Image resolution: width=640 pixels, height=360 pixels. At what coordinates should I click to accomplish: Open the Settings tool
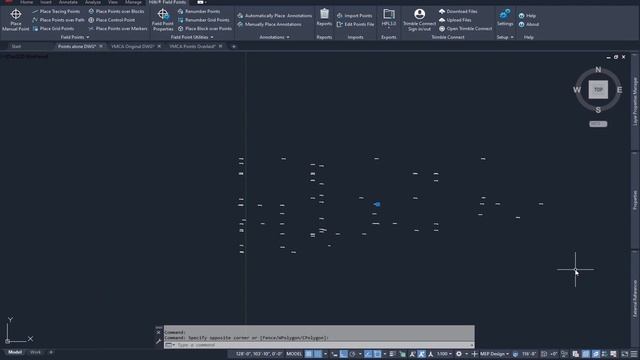pyautogui.click(x=505, y=18)
